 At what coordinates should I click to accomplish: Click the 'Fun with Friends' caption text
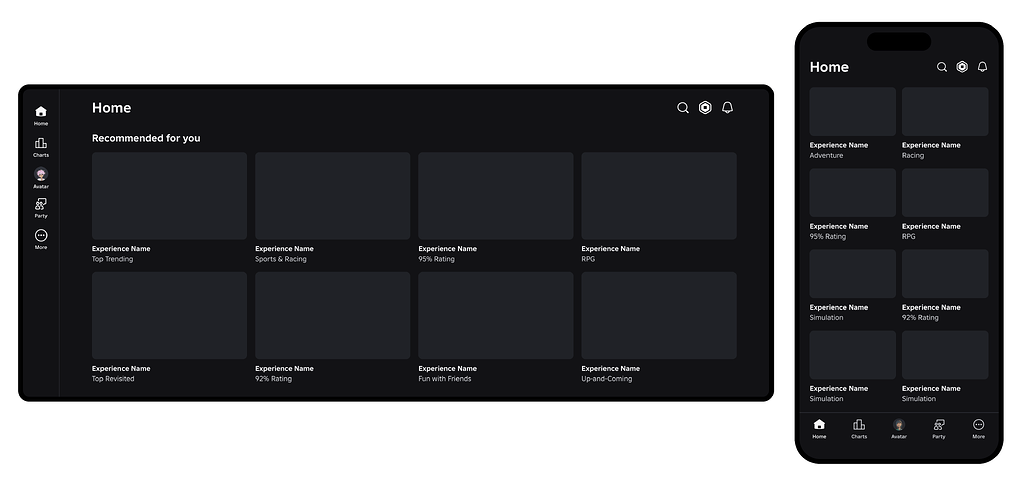(x=445, y=379)
